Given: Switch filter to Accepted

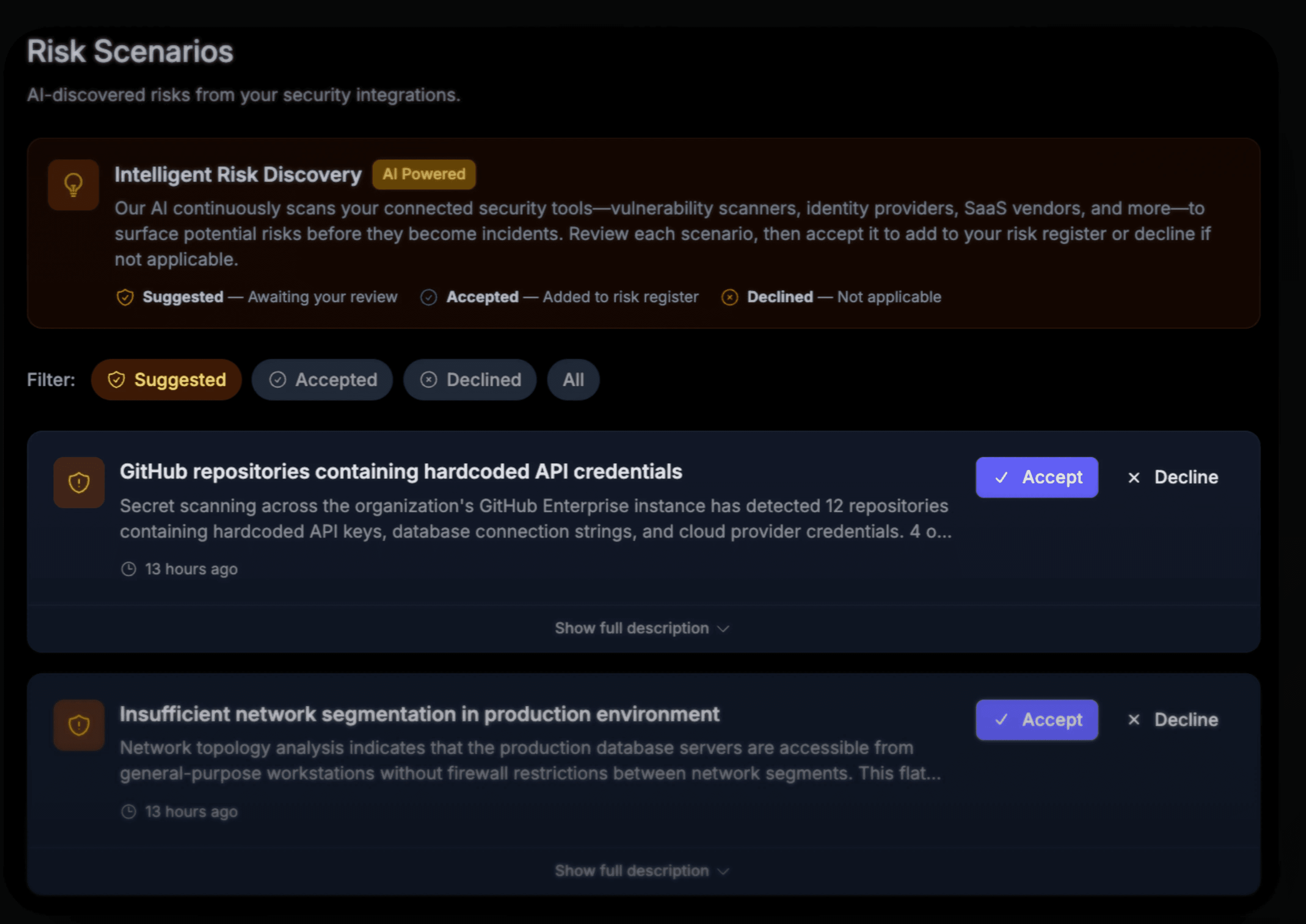Looking at the screenshot, I should (323, 380).
